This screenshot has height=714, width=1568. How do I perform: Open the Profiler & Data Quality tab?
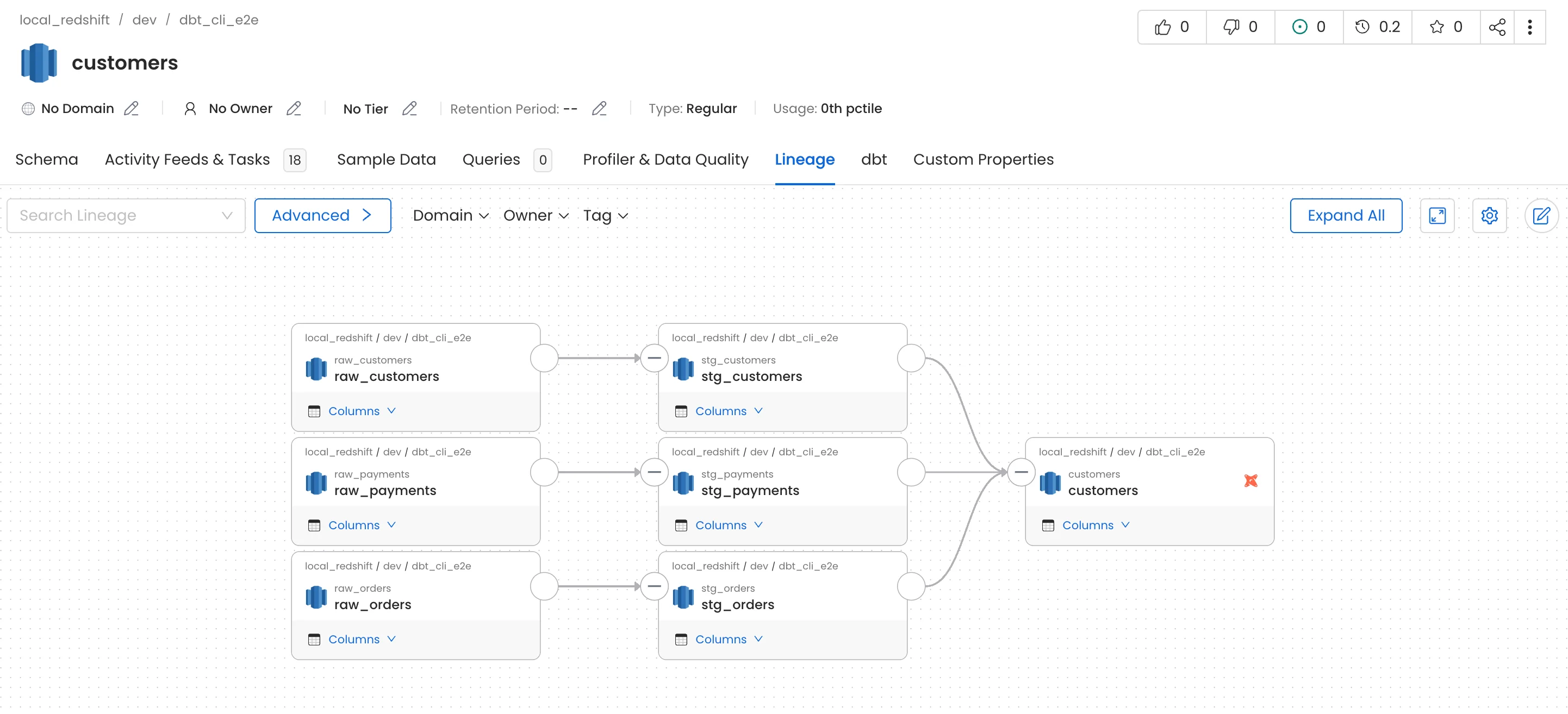click(665, 159)
